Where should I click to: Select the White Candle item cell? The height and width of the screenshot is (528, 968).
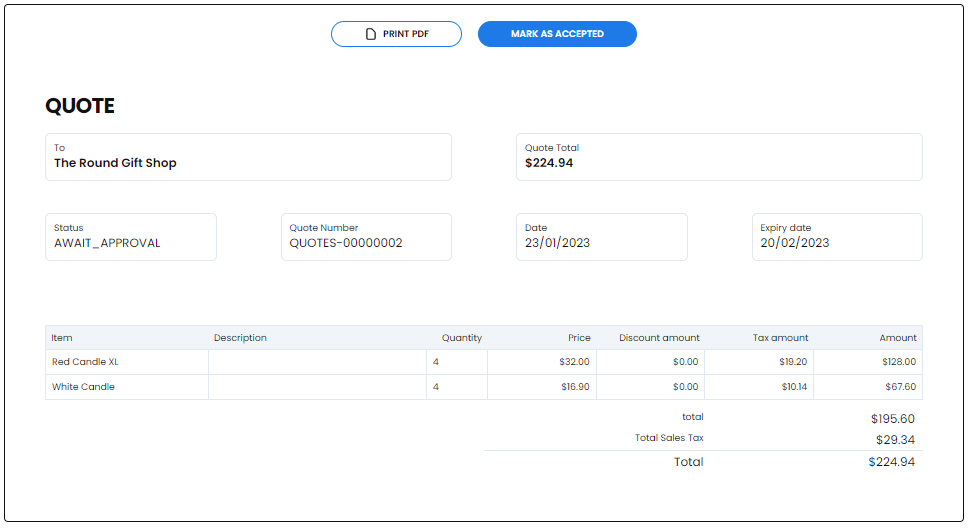(127, 387)
